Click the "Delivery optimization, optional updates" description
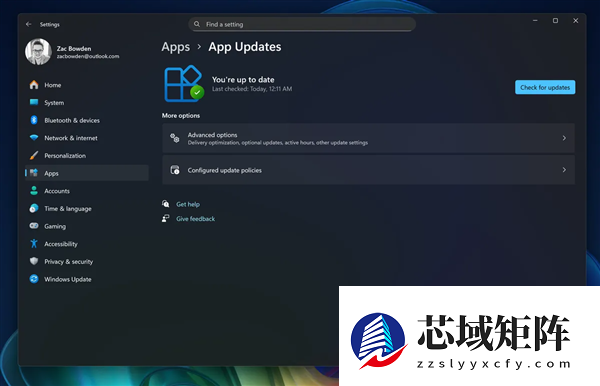 tap(278, 143)
